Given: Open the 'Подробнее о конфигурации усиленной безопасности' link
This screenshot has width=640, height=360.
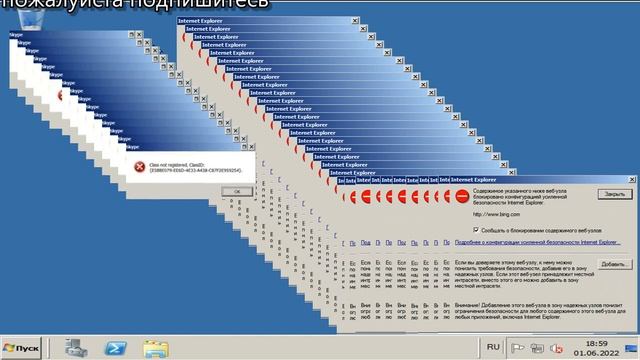Looking at the screenshot, I should (x=538, y=242).
